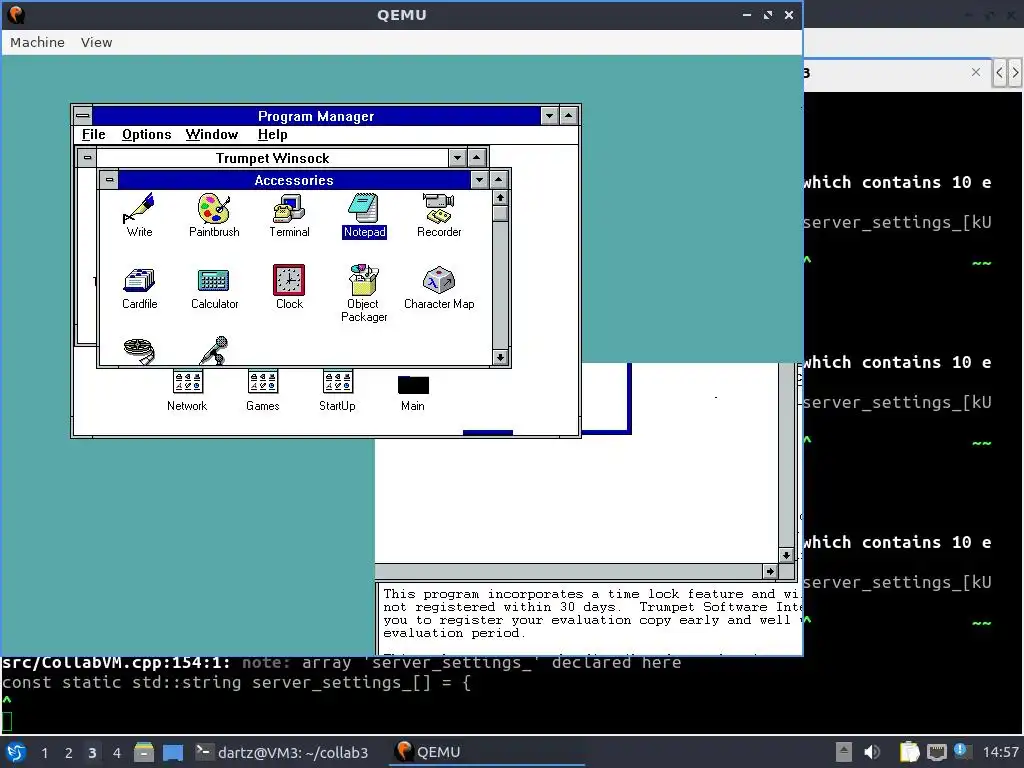Open the Options menu in Program Manager
The image size is (1024, 768).
click(x=146, y=135)
